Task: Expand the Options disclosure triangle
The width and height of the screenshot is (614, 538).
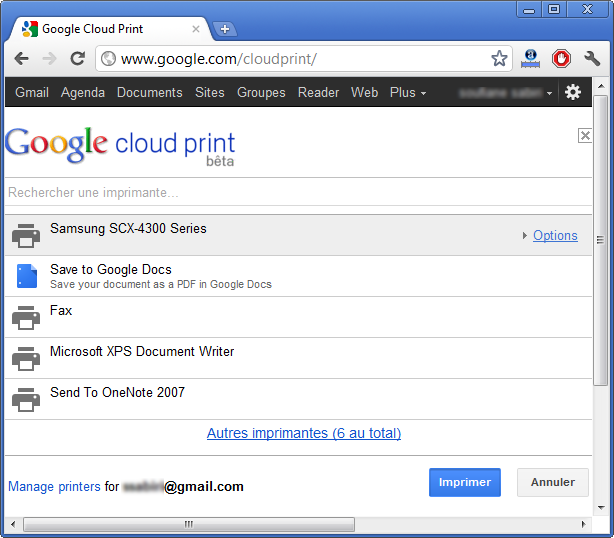Action: (525, 235)
